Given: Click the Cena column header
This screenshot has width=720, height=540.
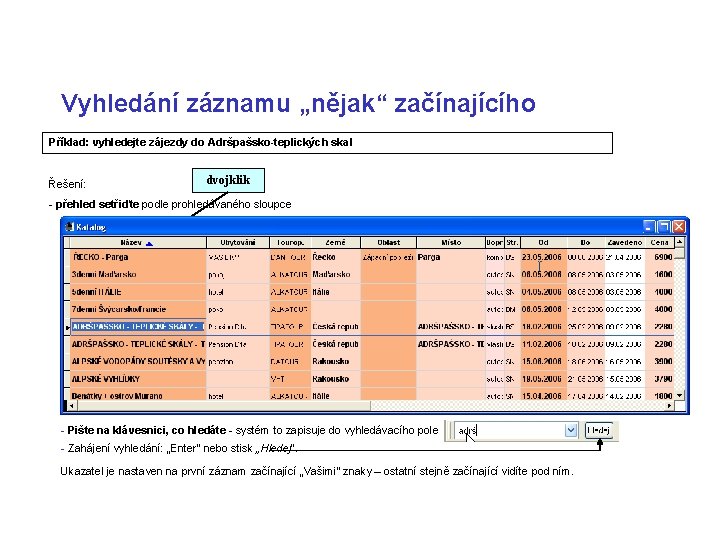Looking at the screenshot, I should (659, 242).
